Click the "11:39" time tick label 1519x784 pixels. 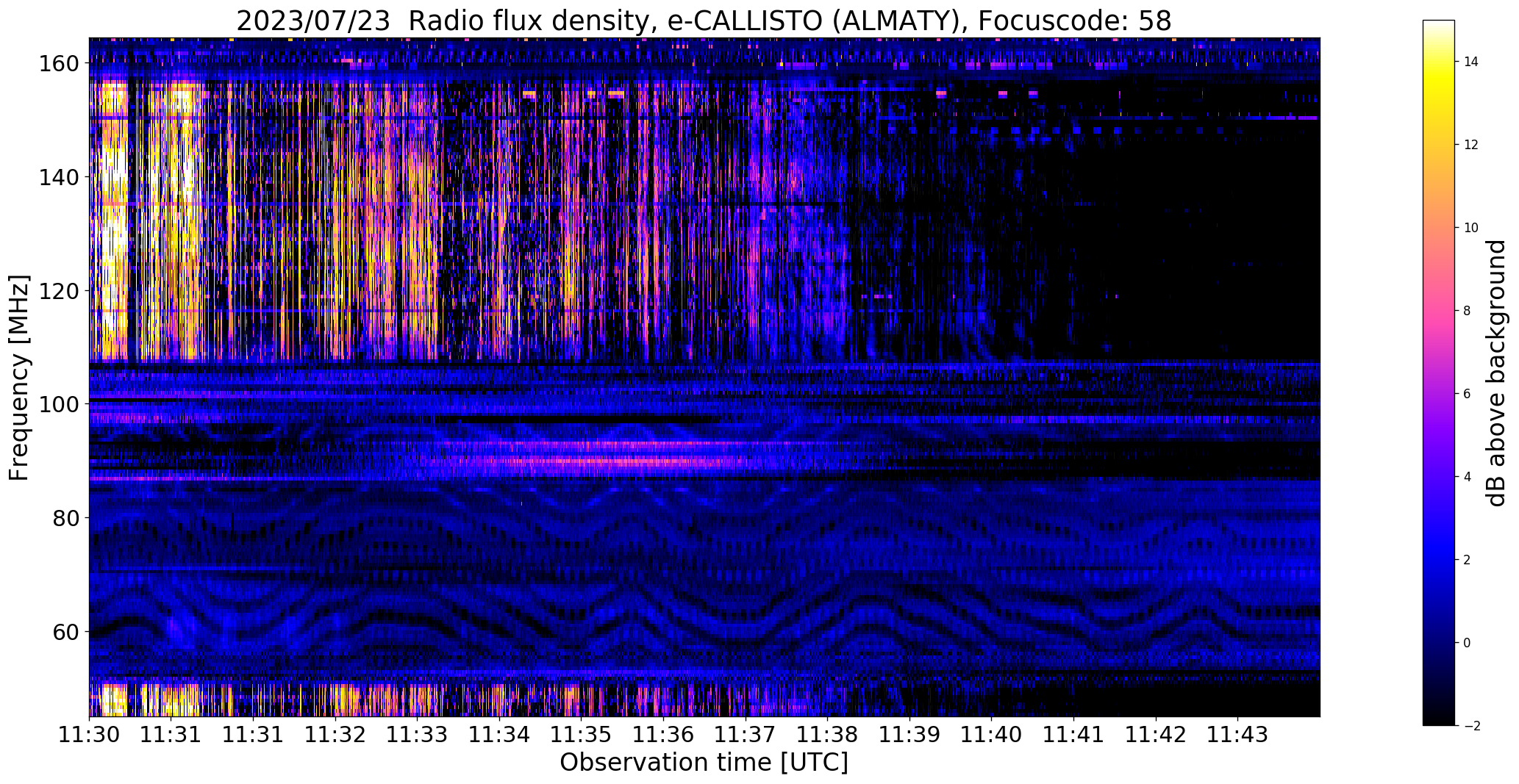pyautogui.click(x=910, y=734)
